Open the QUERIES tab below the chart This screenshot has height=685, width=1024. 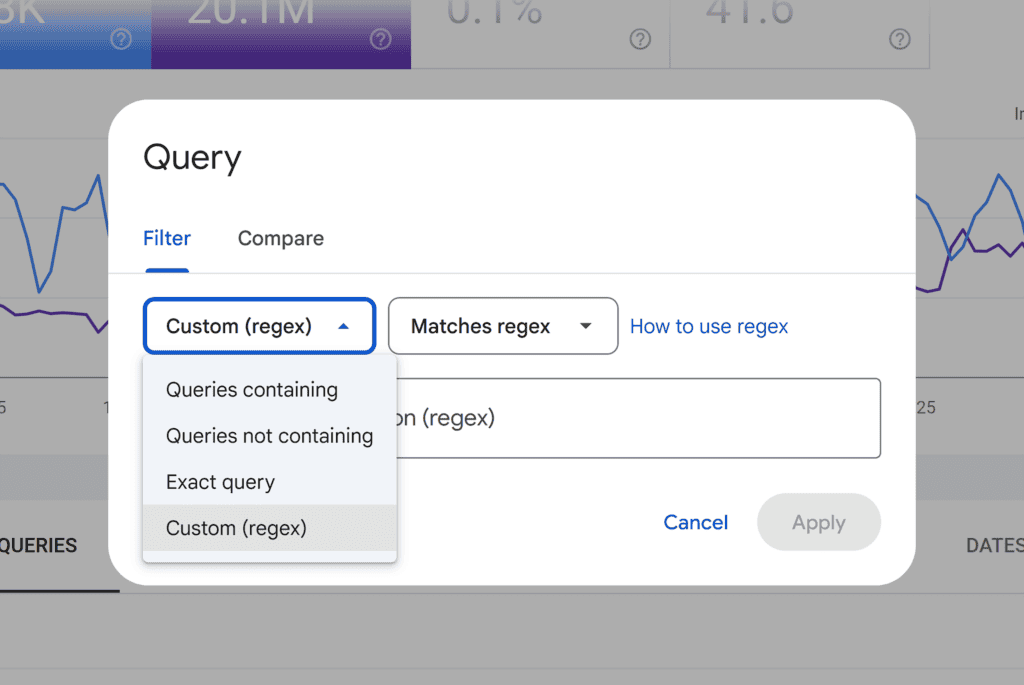(x=40, y=546)
